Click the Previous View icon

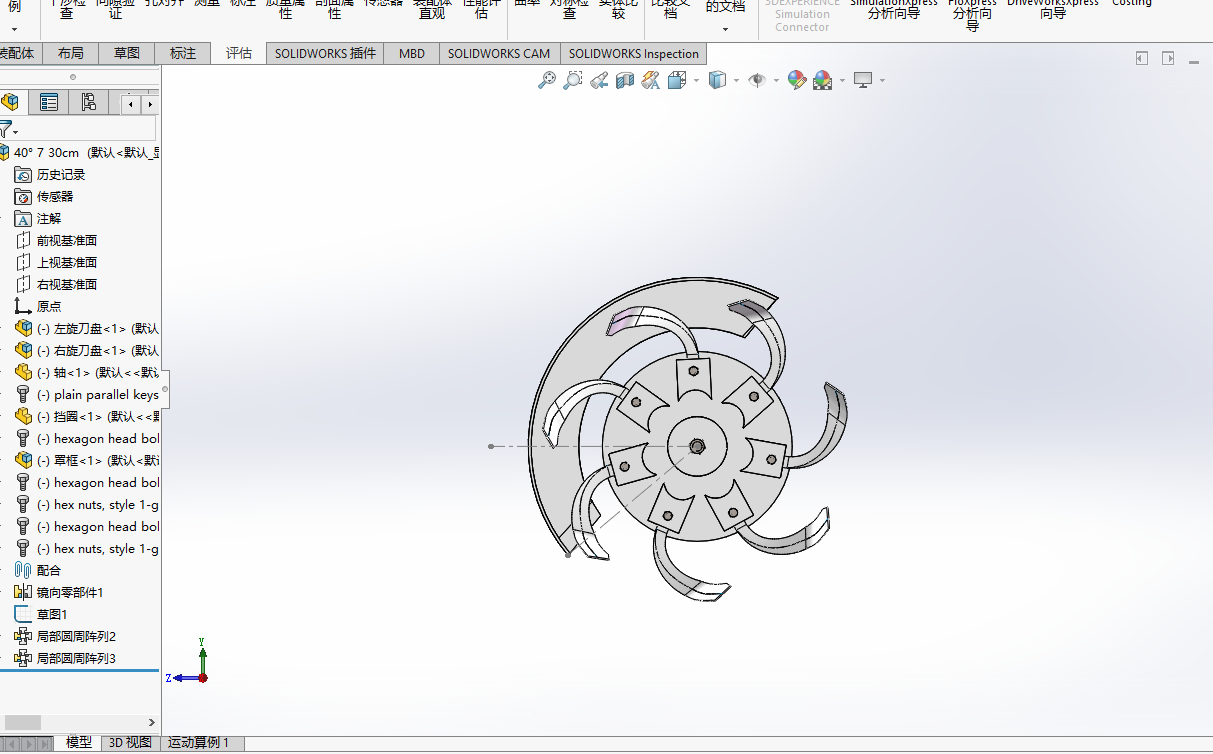(x=599, y=80)
